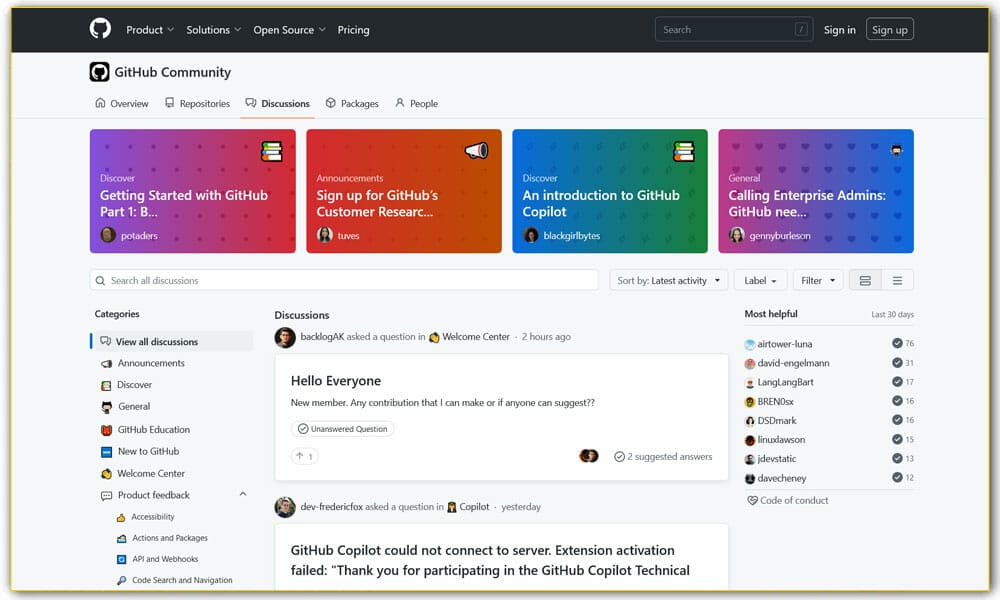Upvote the Hello Everyone discussion

304,455
